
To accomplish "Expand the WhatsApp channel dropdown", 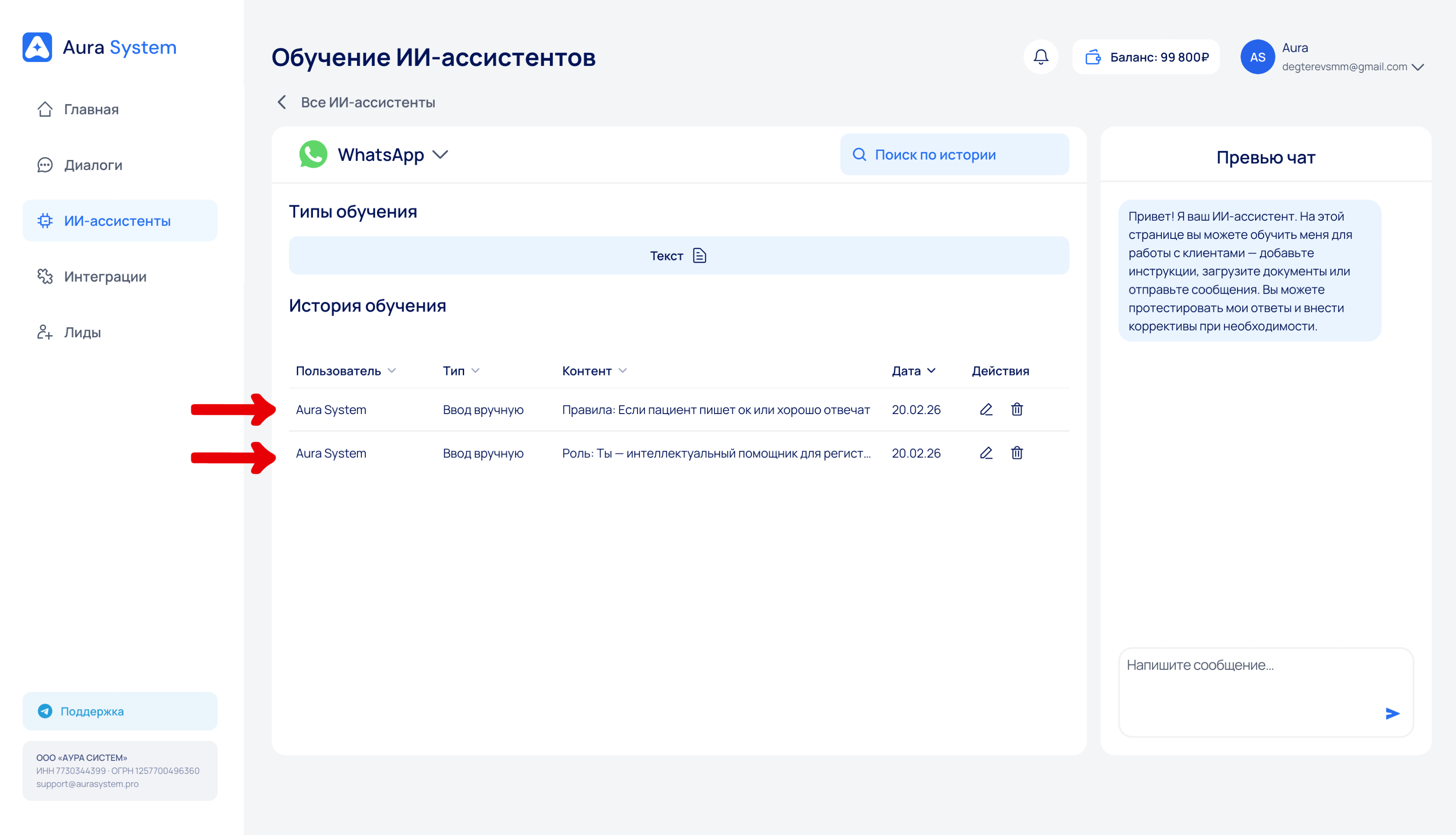I will (x=440, y=155).
